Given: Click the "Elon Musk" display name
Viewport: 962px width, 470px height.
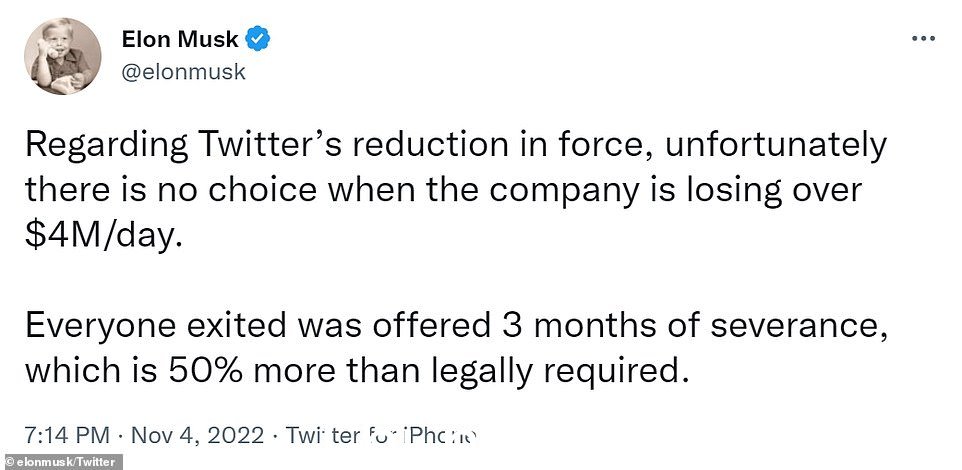Looking at the screenshot, I should pos(180,39).
